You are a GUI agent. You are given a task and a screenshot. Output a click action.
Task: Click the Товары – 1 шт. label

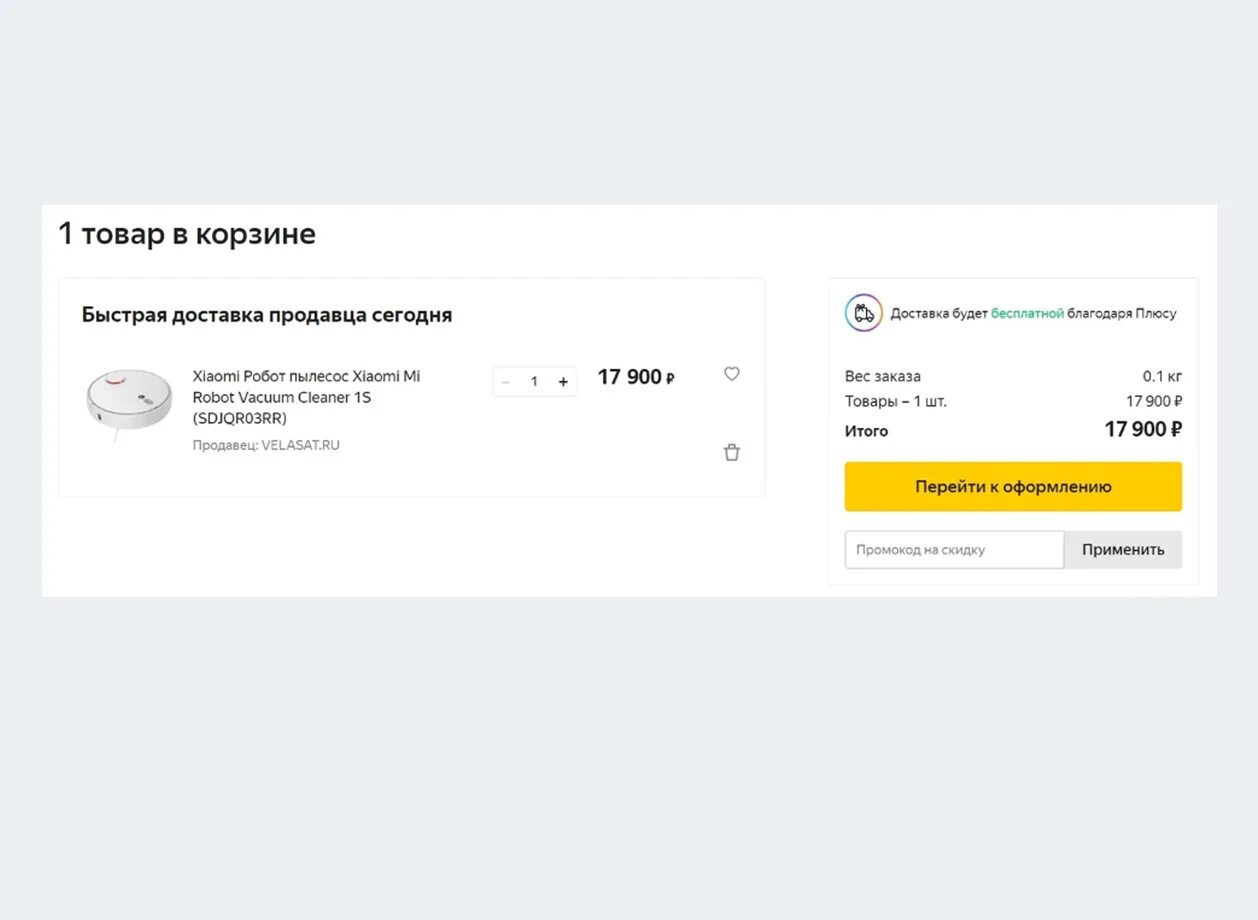[x=896, y=402]
